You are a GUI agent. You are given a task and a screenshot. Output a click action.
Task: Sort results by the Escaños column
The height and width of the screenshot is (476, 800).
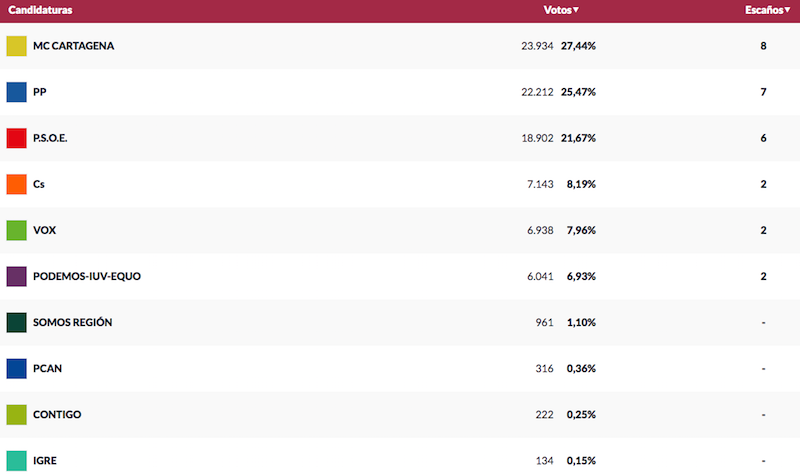click(767, 10)
